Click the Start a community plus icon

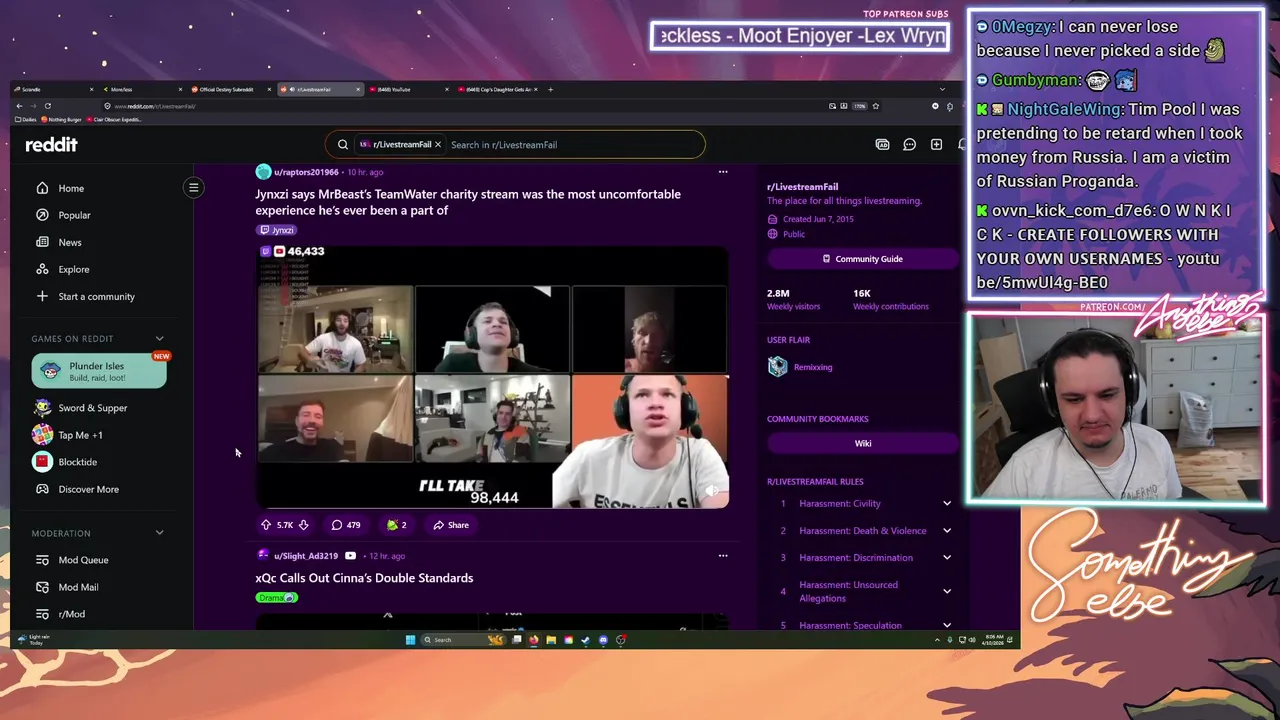[42, 296]
